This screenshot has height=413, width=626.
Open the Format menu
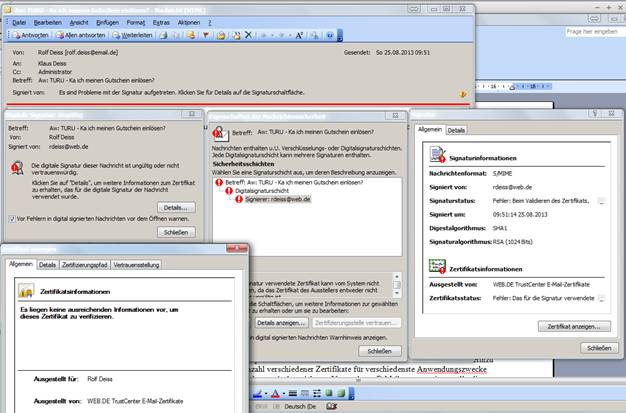tap(136, 23)
